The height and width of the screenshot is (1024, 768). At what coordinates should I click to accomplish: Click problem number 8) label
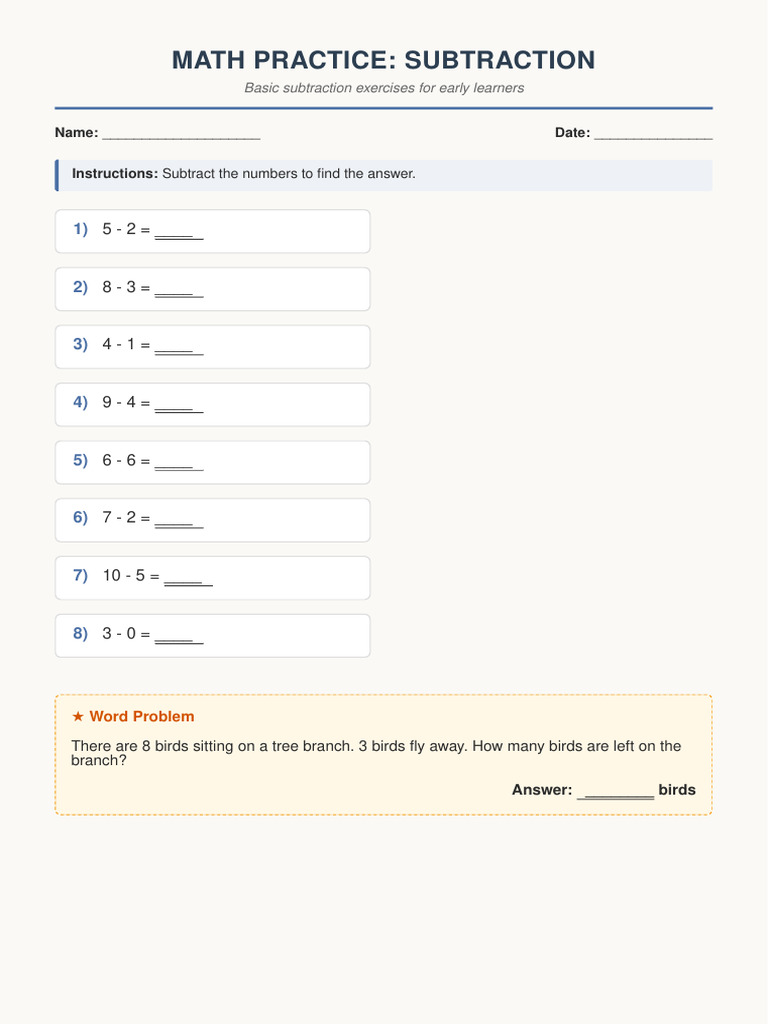80,633
